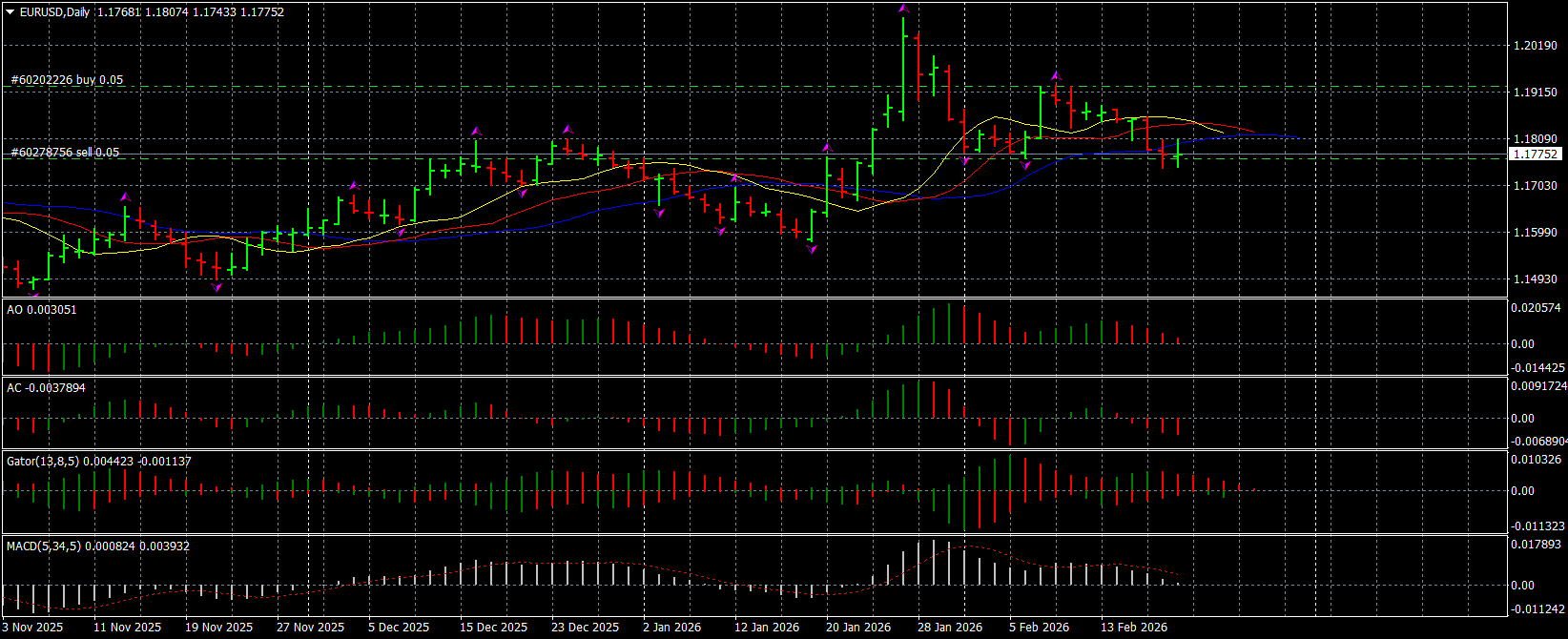Viewport: 1568px width, 639px height.
Task: Select the up fractal arrow above the highest candle
Action: pos(903,9)
